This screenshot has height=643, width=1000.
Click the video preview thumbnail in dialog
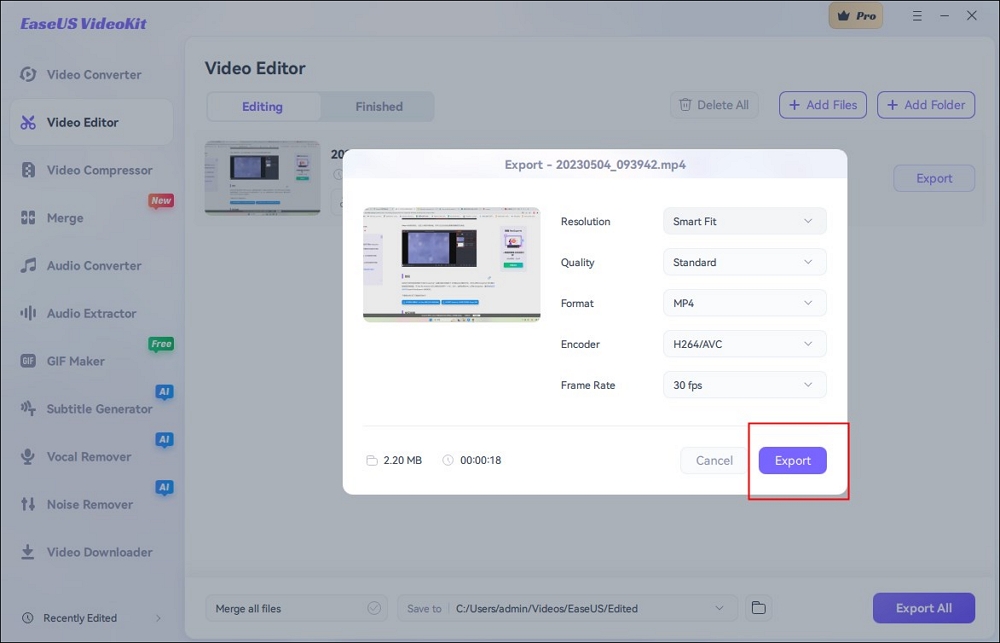tap(451, 264)
